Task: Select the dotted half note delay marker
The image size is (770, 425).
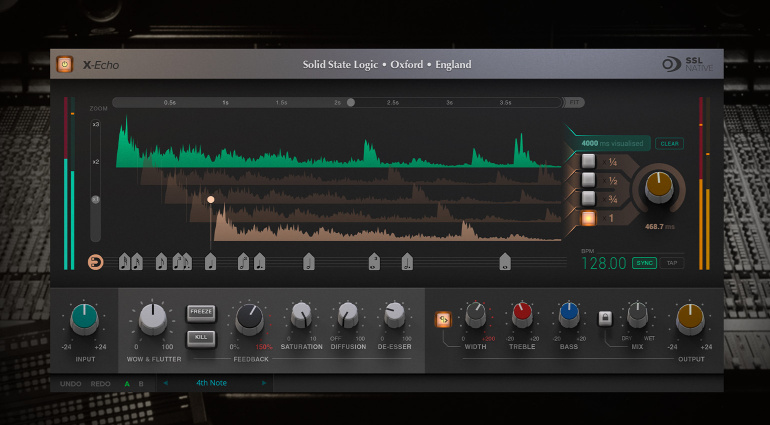Action: click(407, 262)
